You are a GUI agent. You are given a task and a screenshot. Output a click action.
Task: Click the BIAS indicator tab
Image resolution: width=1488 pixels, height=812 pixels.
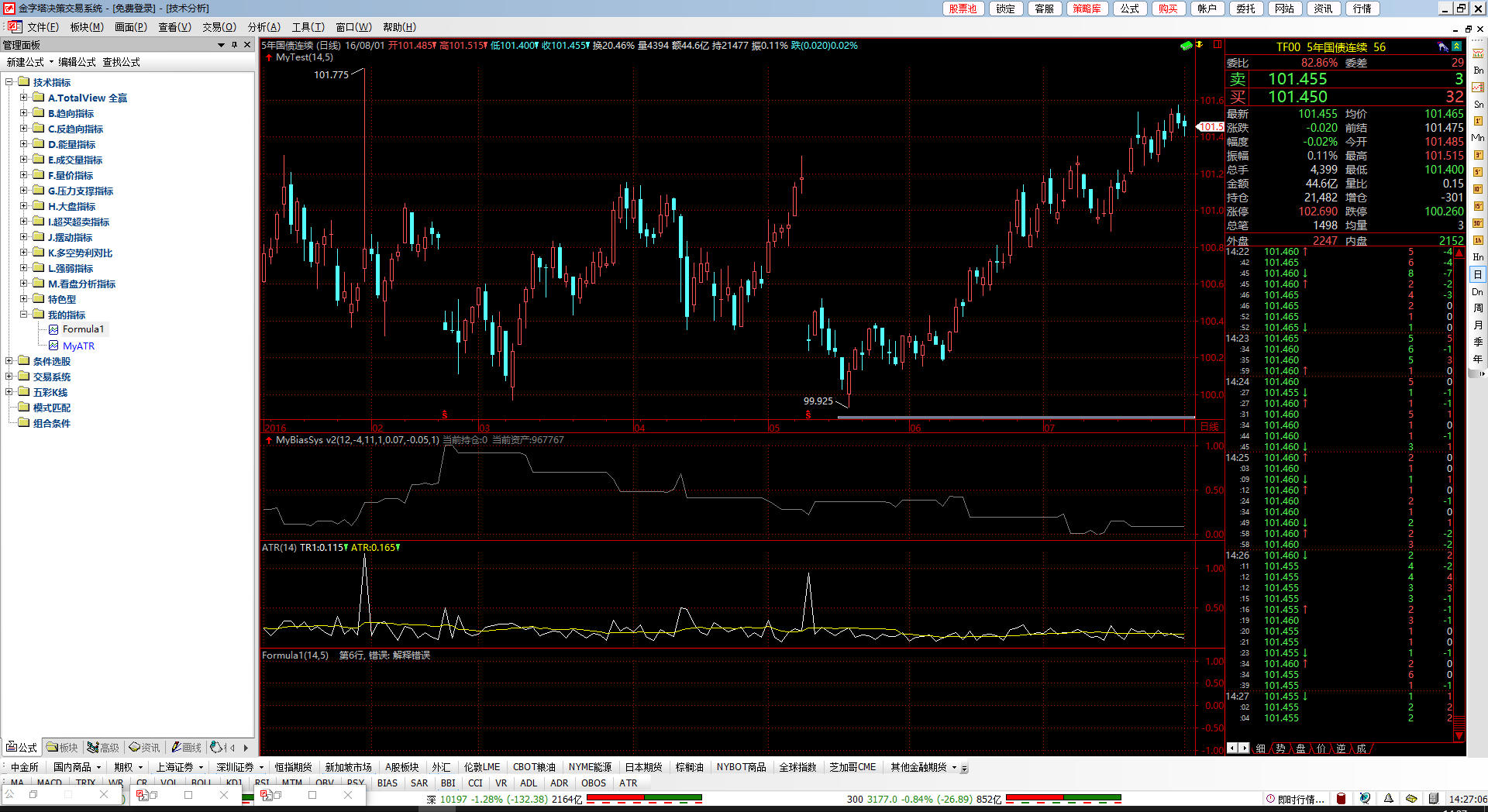pos(387,783)
